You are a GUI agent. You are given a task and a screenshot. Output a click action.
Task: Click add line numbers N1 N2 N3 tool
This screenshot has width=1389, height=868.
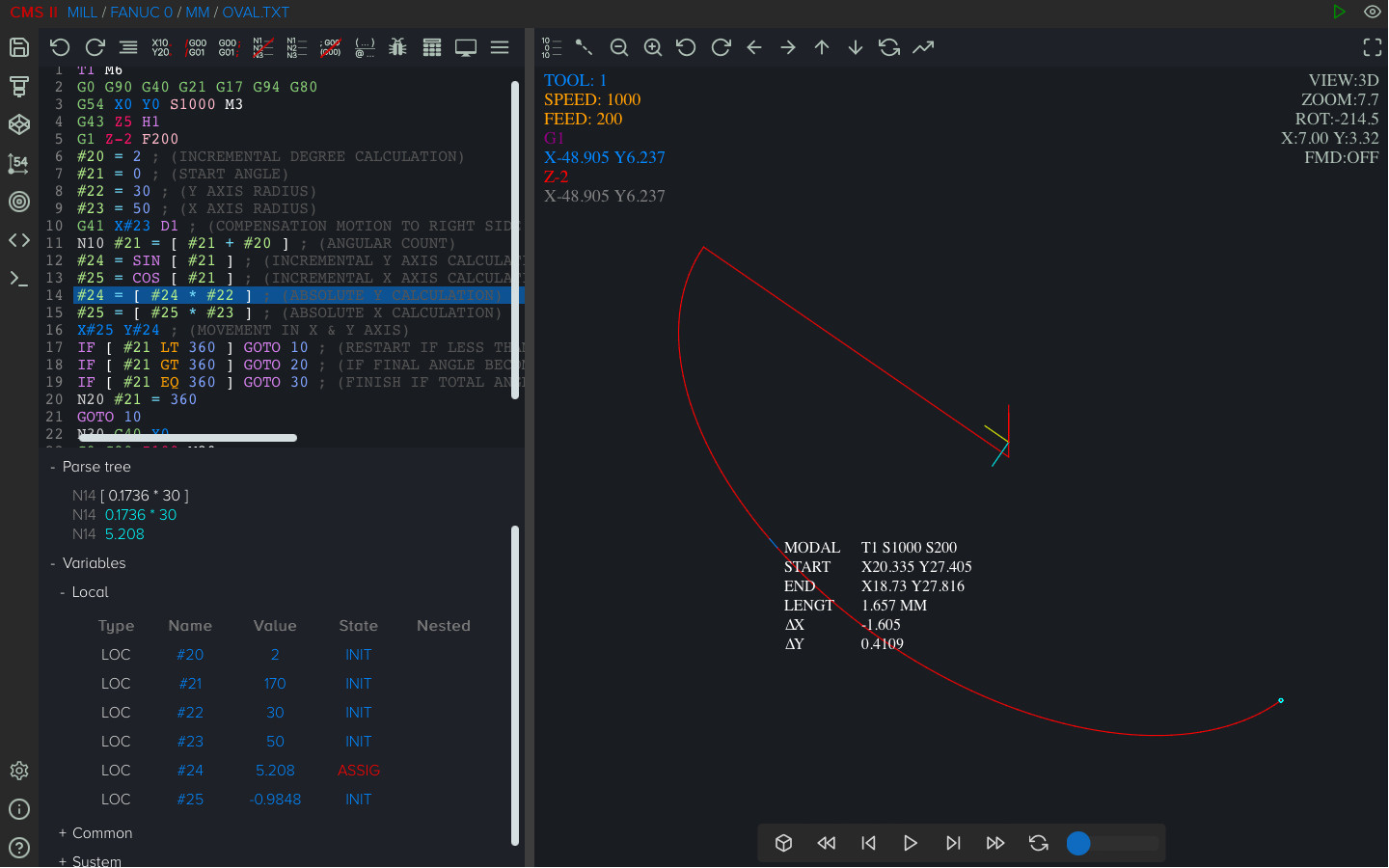(296, 47)
